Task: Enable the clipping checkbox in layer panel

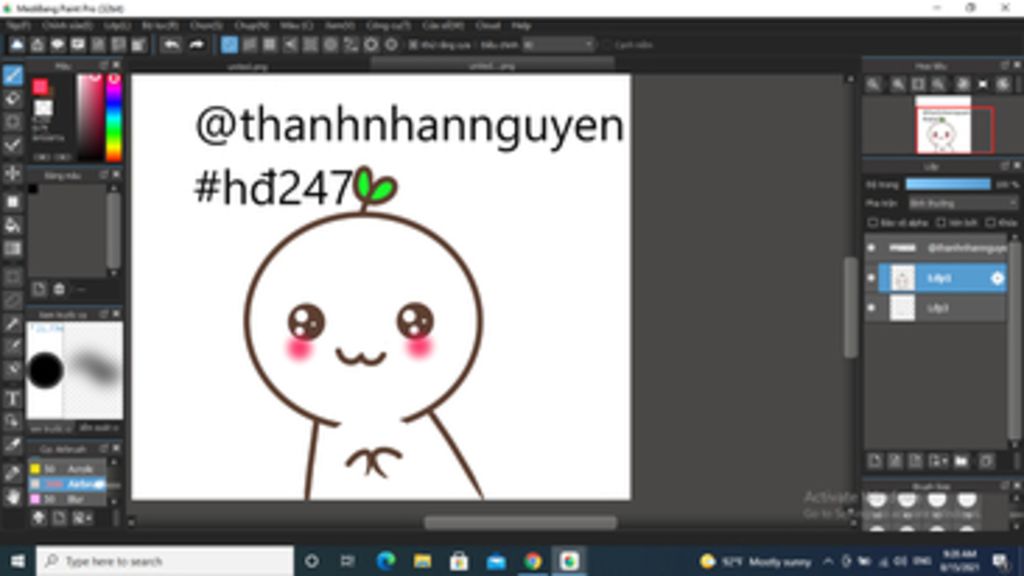Action: 941,223
